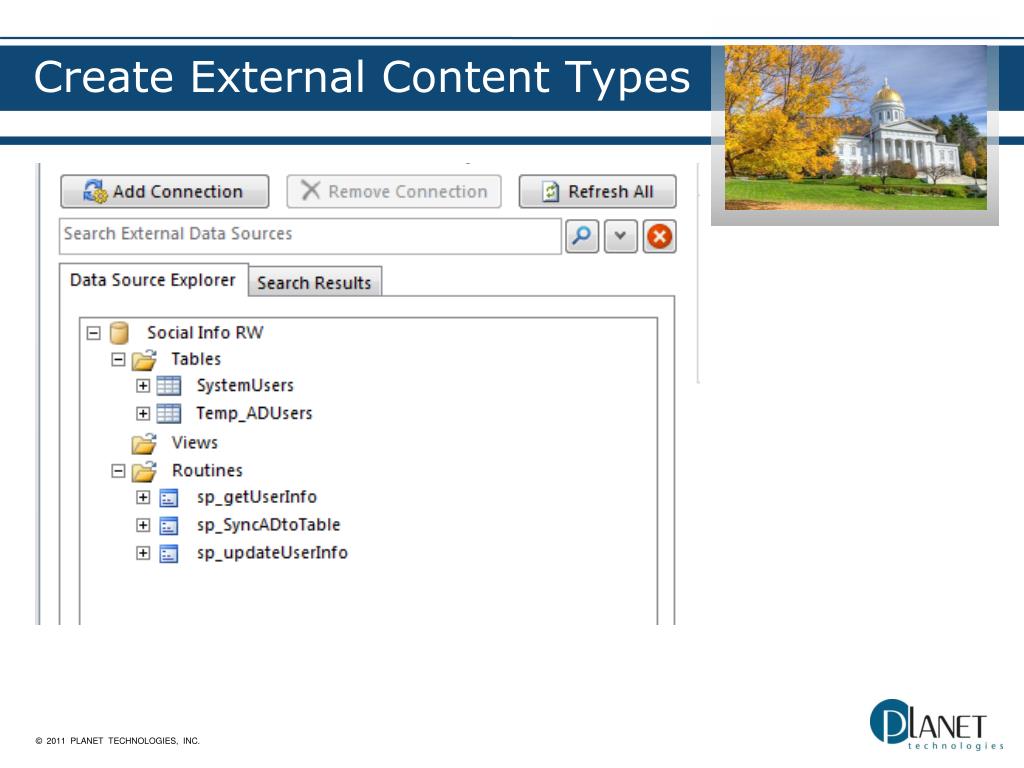Expand the SystemUsers table
This screenshot has height=768, width=1024.
click(143, 386)
